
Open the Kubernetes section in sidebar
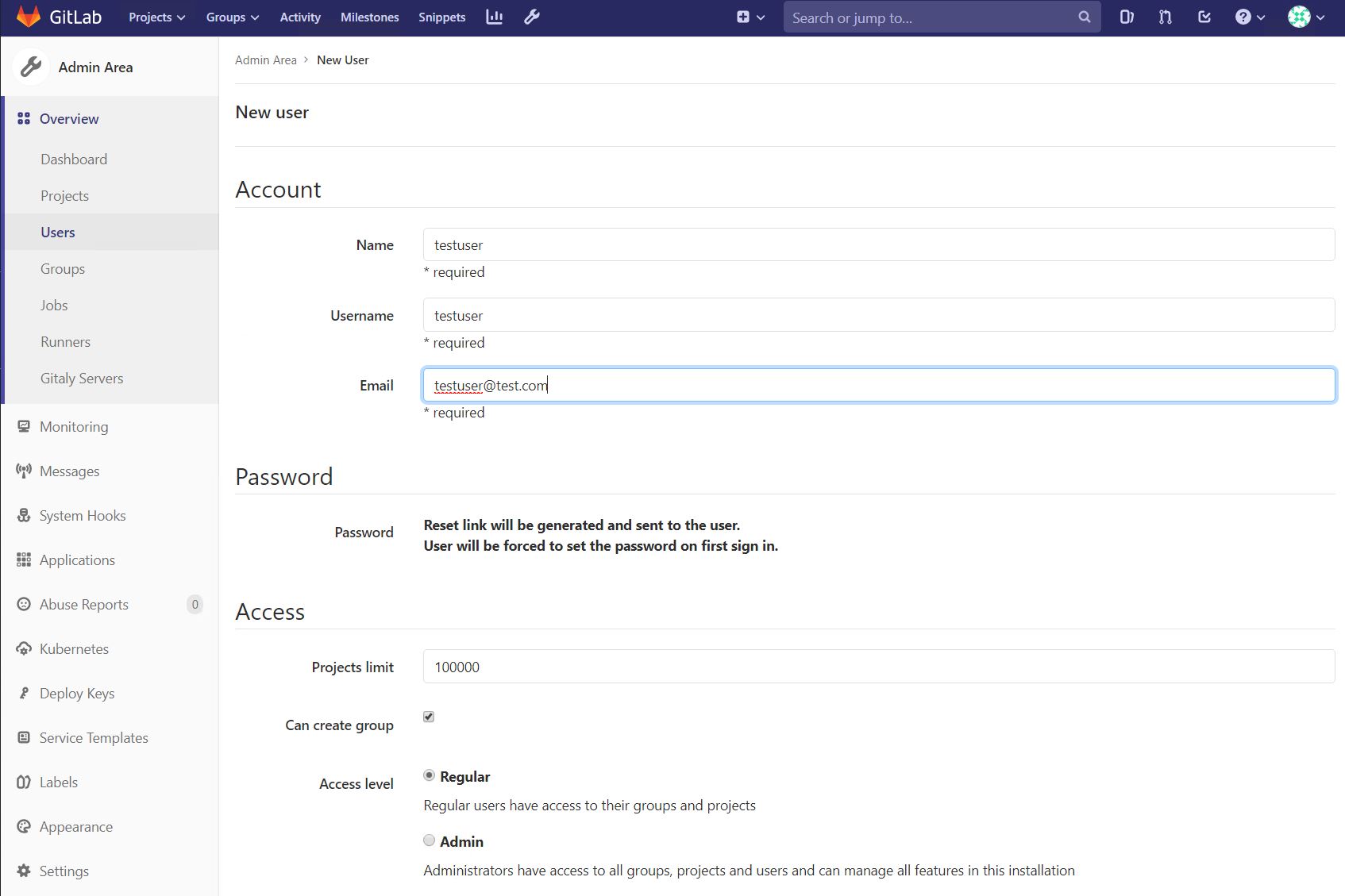point(74,648)
